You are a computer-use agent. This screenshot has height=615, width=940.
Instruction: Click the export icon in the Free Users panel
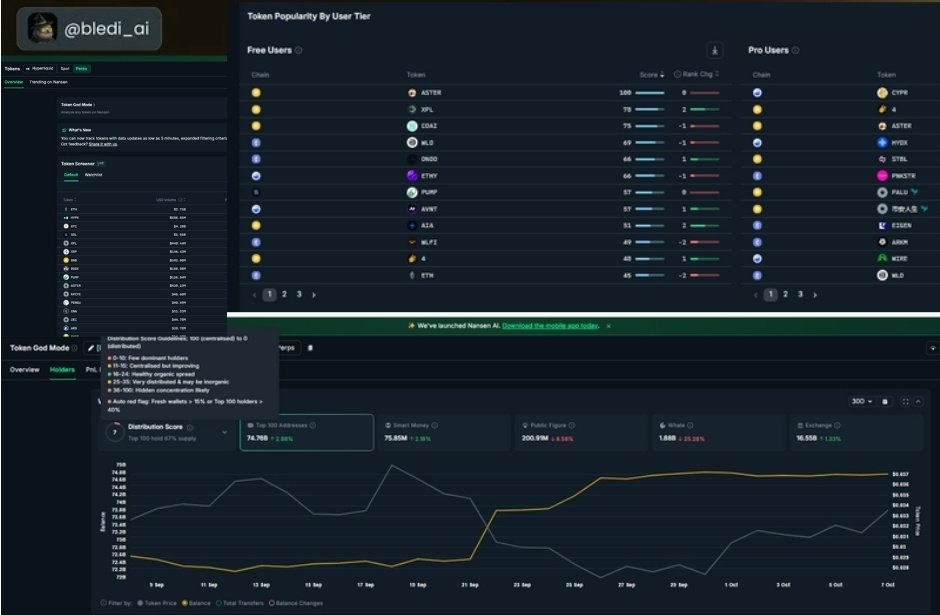(712, 49)
